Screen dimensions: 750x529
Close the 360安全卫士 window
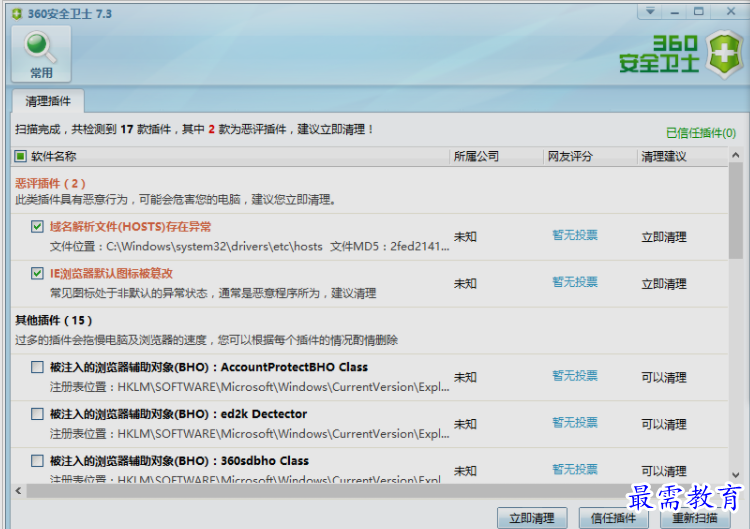coord(730,11)
